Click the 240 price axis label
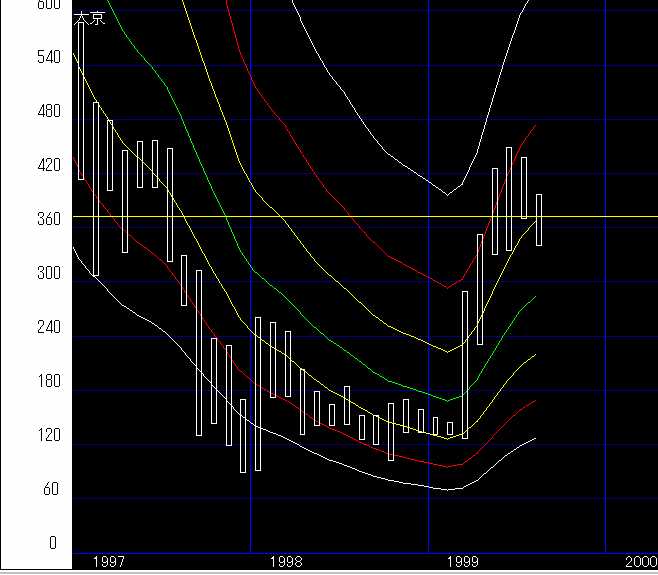This screenshot has height=575, width=658. pos(48,327)
